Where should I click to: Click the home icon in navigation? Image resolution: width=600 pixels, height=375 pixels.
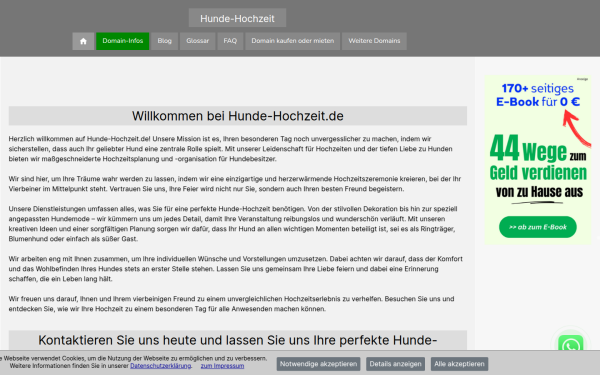tap(83, 41)
